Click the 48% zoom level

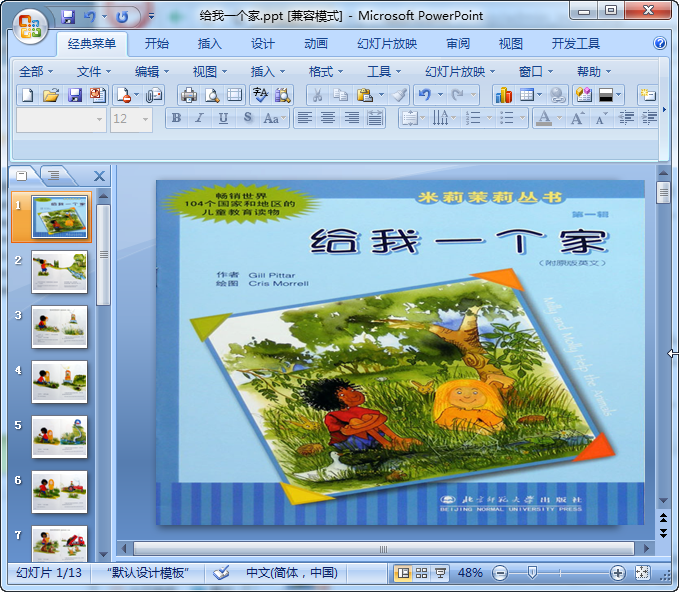pyautogui.click(x=470, y=573)
